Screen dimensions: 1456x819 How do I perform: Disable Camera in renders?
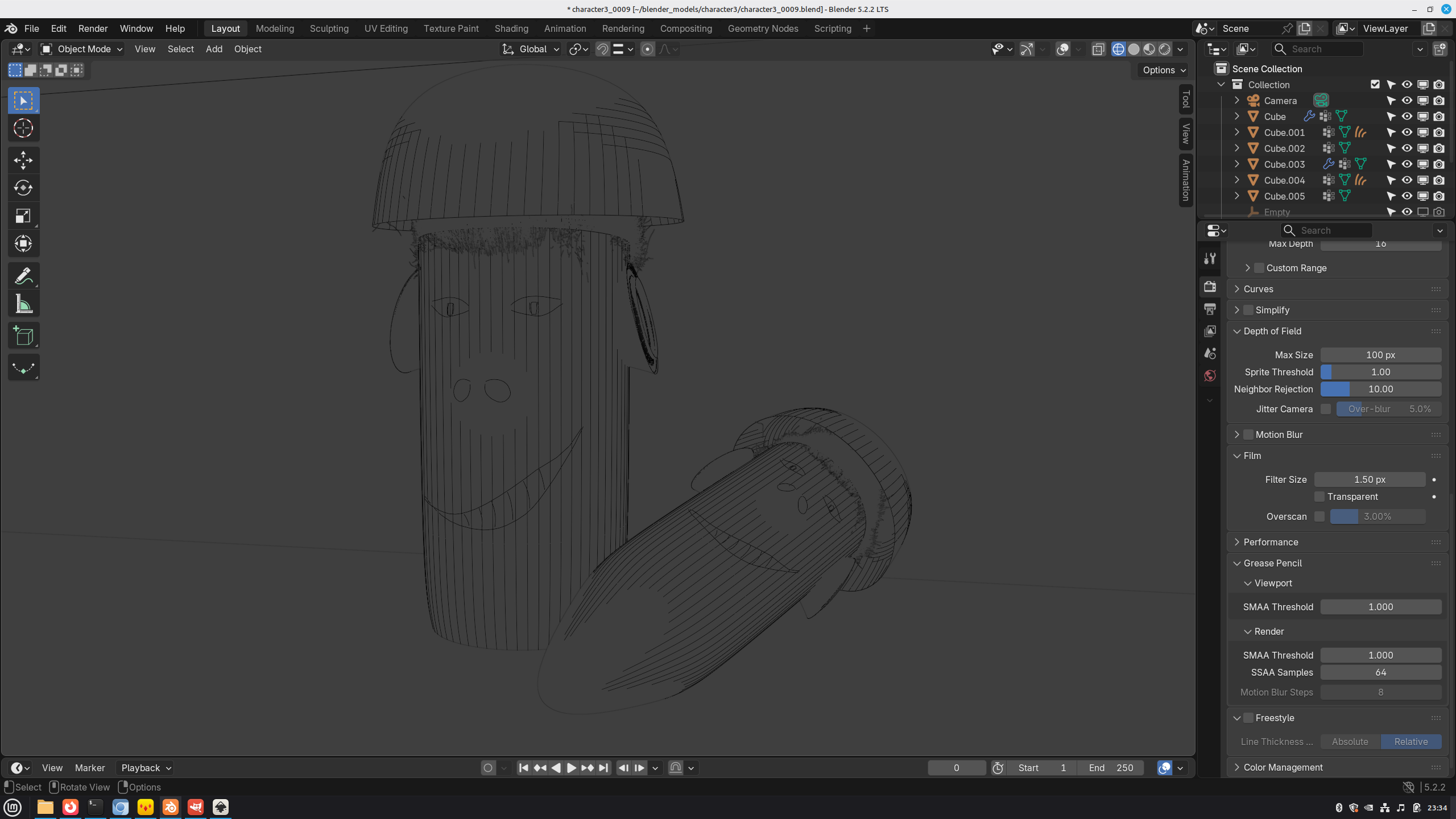pyautogui.click(x=1438, y=101)
